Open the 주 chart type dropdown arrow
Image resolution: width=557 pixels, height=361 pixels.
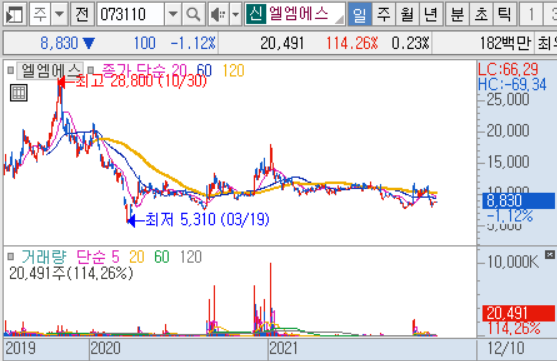coord(59,14)
